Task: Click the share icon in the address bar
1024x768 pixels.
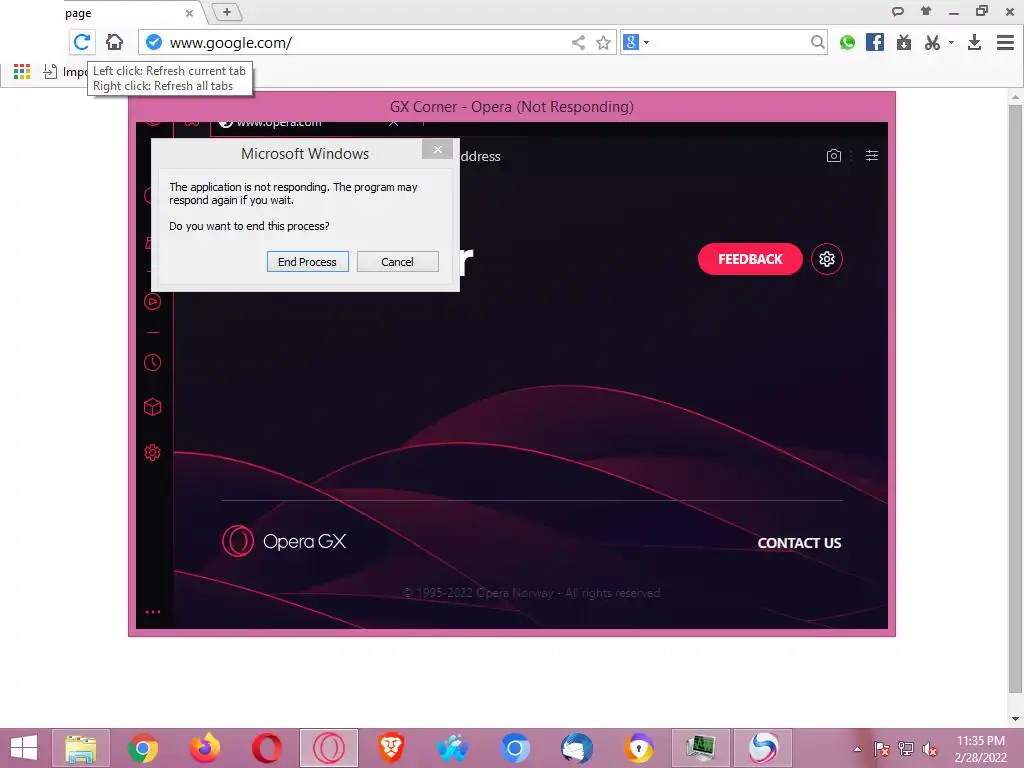Action: (578, 42)
